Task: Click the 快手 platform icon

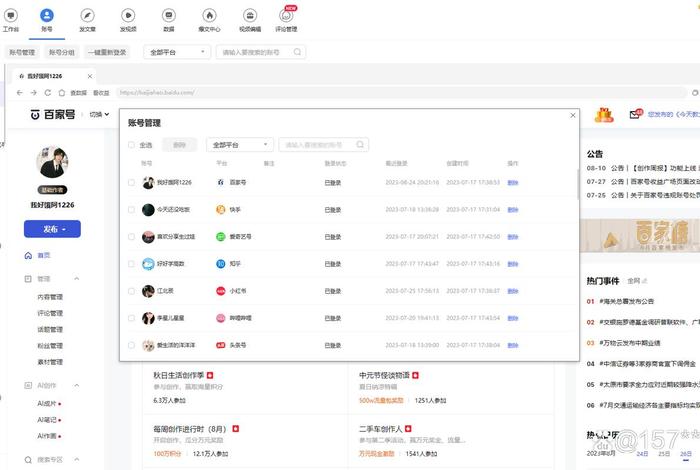Action: [x=221, y=209]
